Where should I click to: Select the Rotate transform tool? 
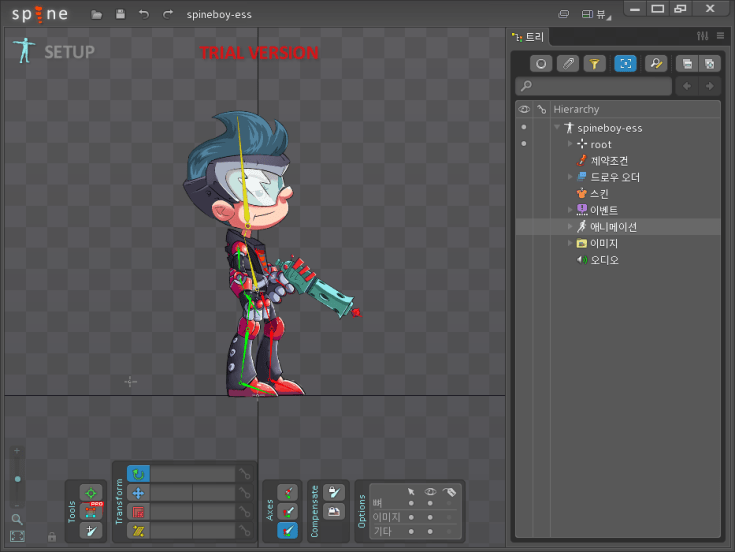(138, 474)
